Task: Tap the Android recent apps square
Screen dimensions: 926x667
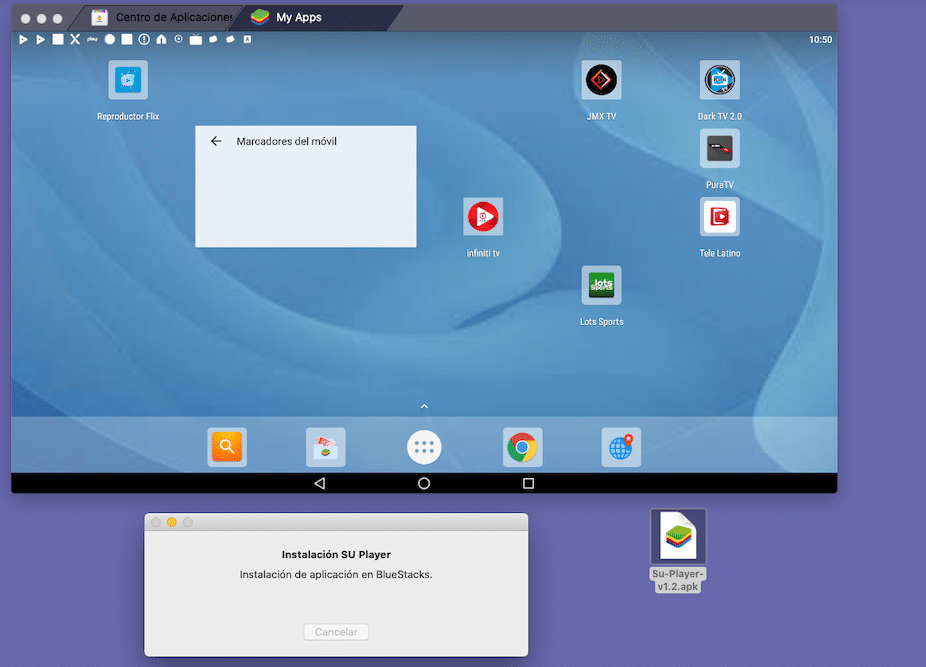Action: 528,483
